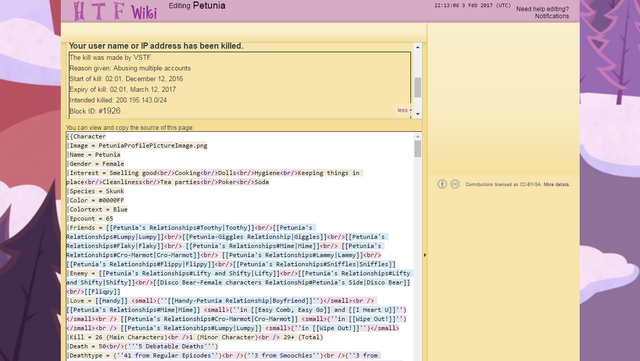This screenshot has height=361, width=640.
Task: Click the block notice scrollbar up arrow
Action: point(418,48)
